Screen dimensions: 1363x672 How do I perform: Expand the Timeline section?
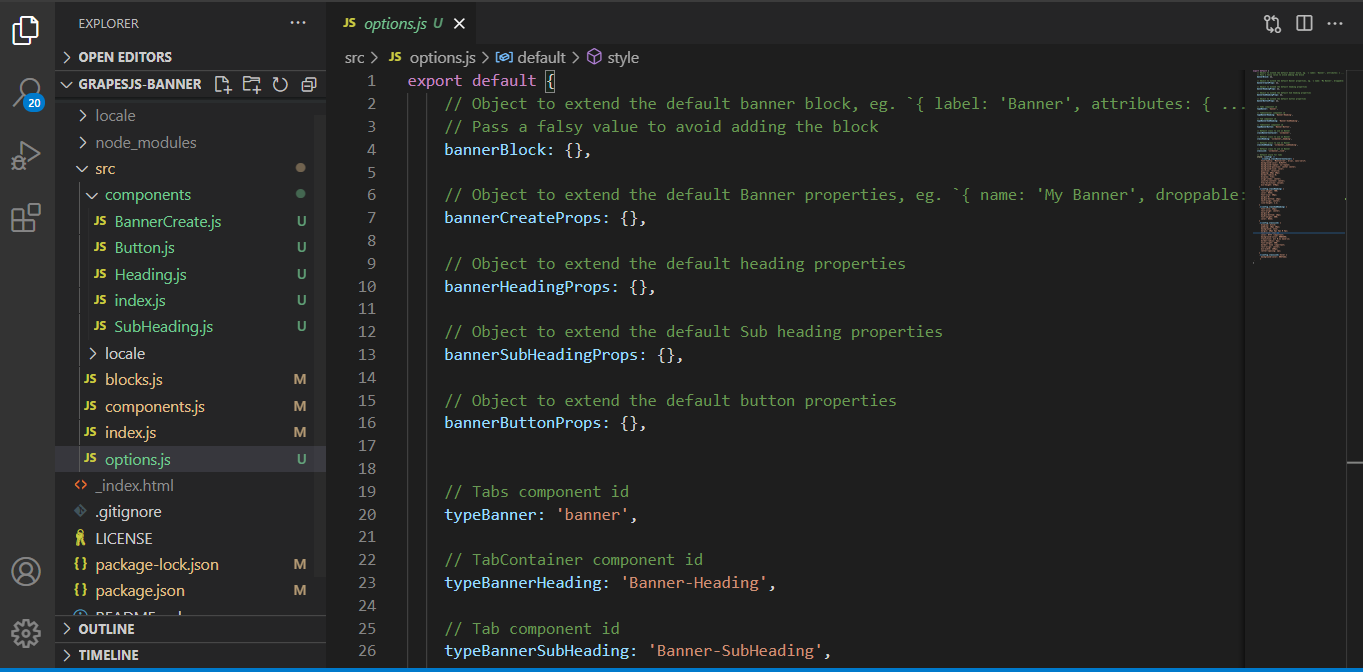(190, 655)
